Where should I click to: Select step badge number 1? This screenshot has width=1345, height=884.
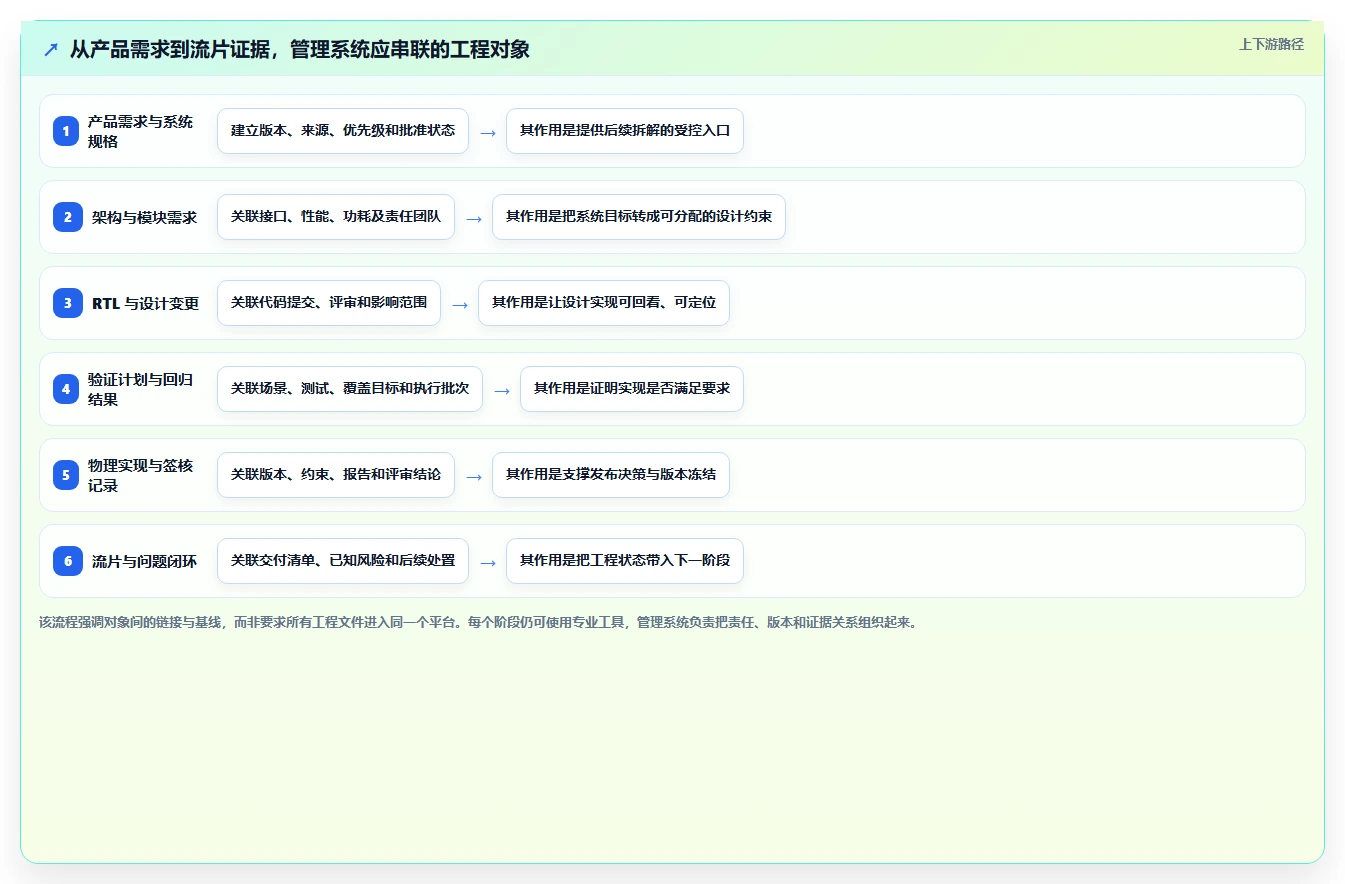coord(66,131)
